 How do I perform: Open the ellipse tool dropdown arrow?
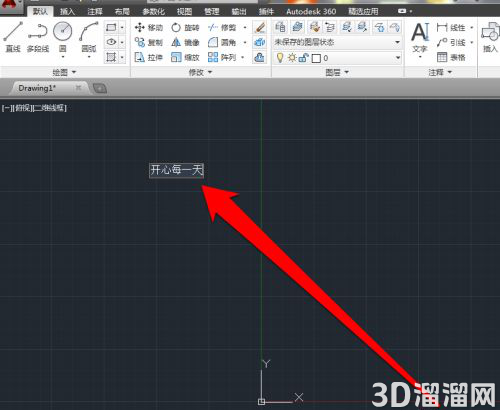(x=122, y=42)
